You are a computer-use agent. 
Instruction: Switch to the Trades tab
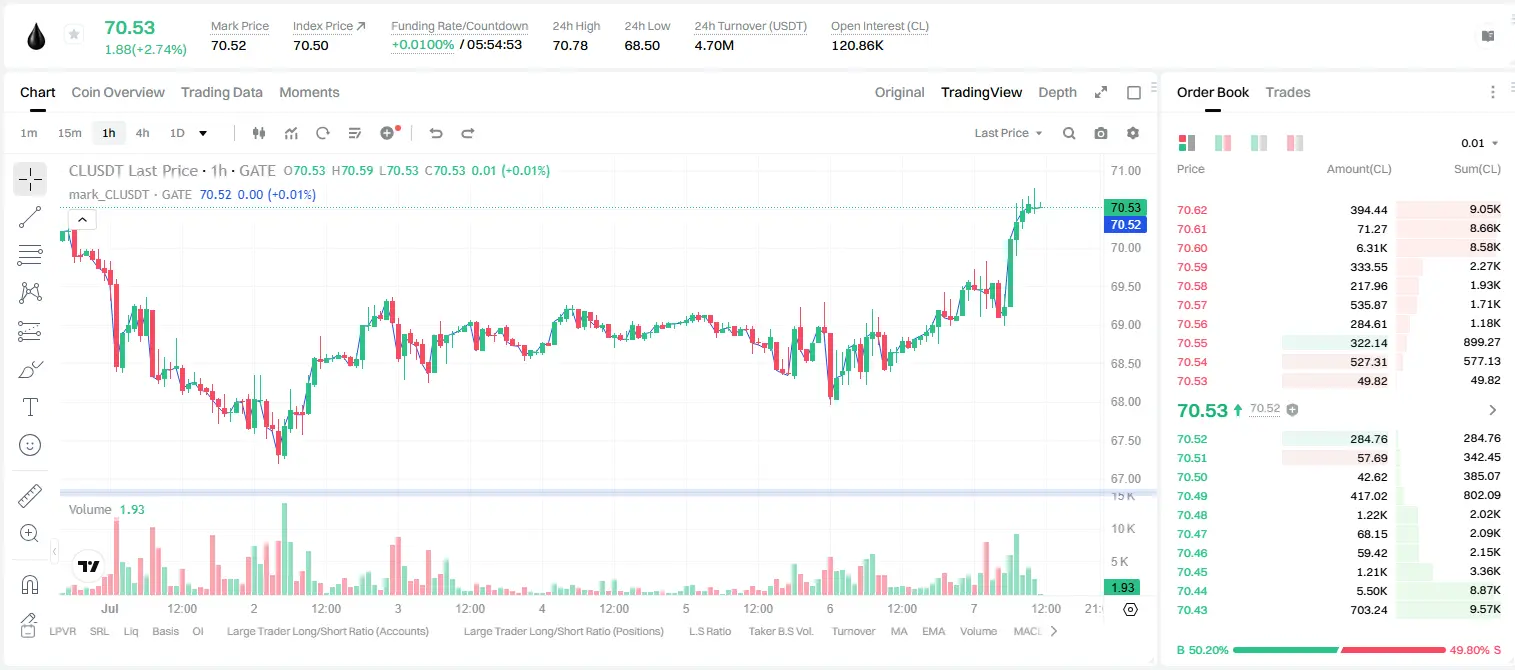1288,92
